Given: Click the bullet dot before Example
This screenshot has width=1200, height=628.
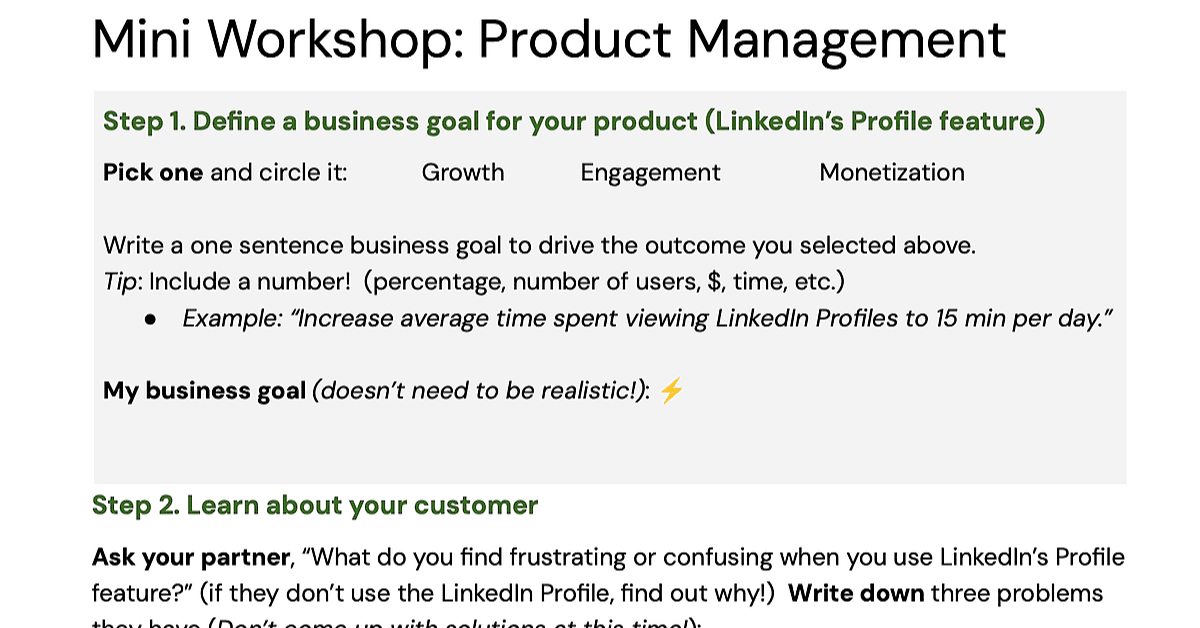Looking at the screenshot, I should pyautogui.click(x=150, y=320).
